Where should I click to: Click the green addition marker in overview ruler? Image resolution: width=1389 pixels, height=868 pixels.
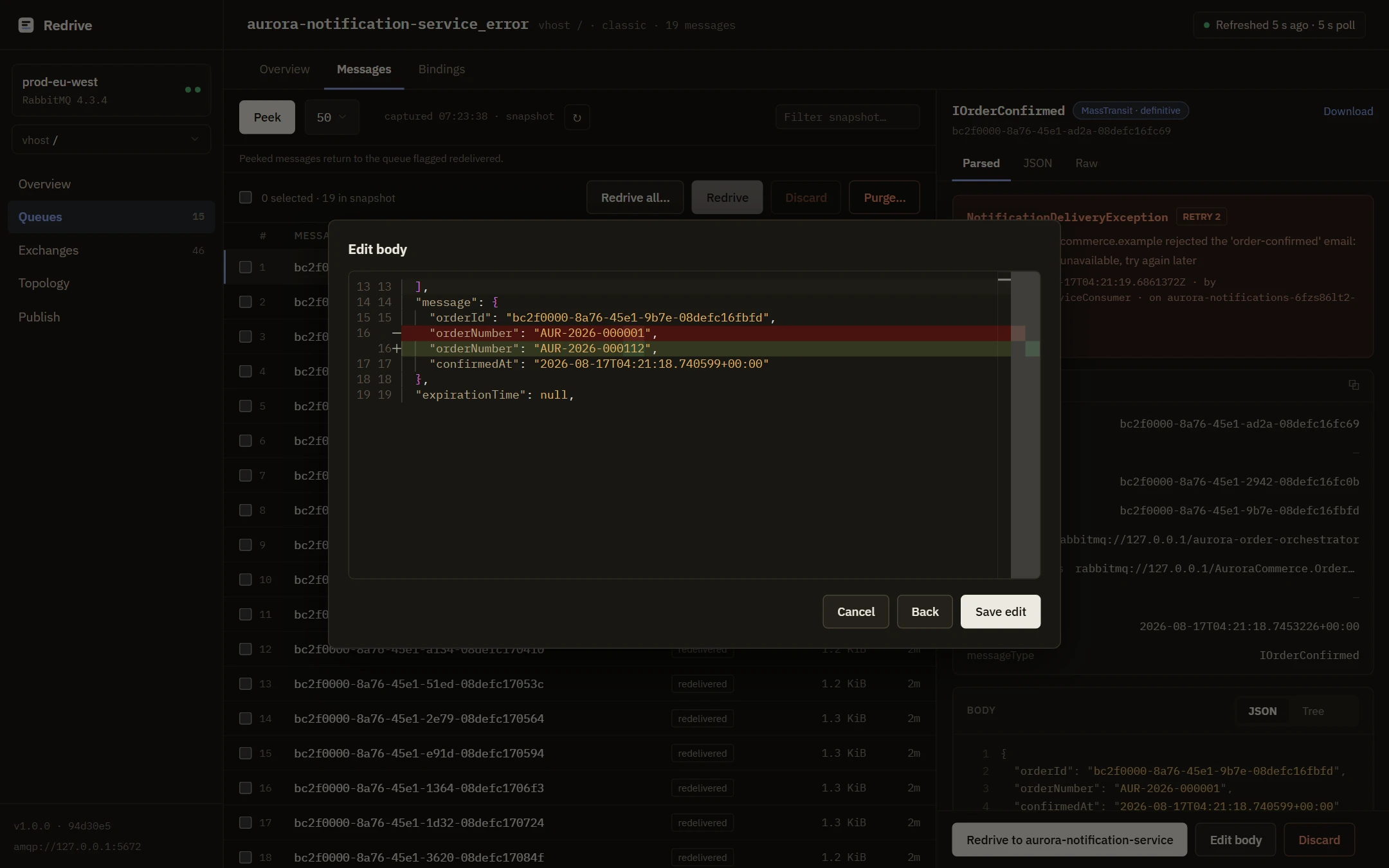pos(1032,348)
